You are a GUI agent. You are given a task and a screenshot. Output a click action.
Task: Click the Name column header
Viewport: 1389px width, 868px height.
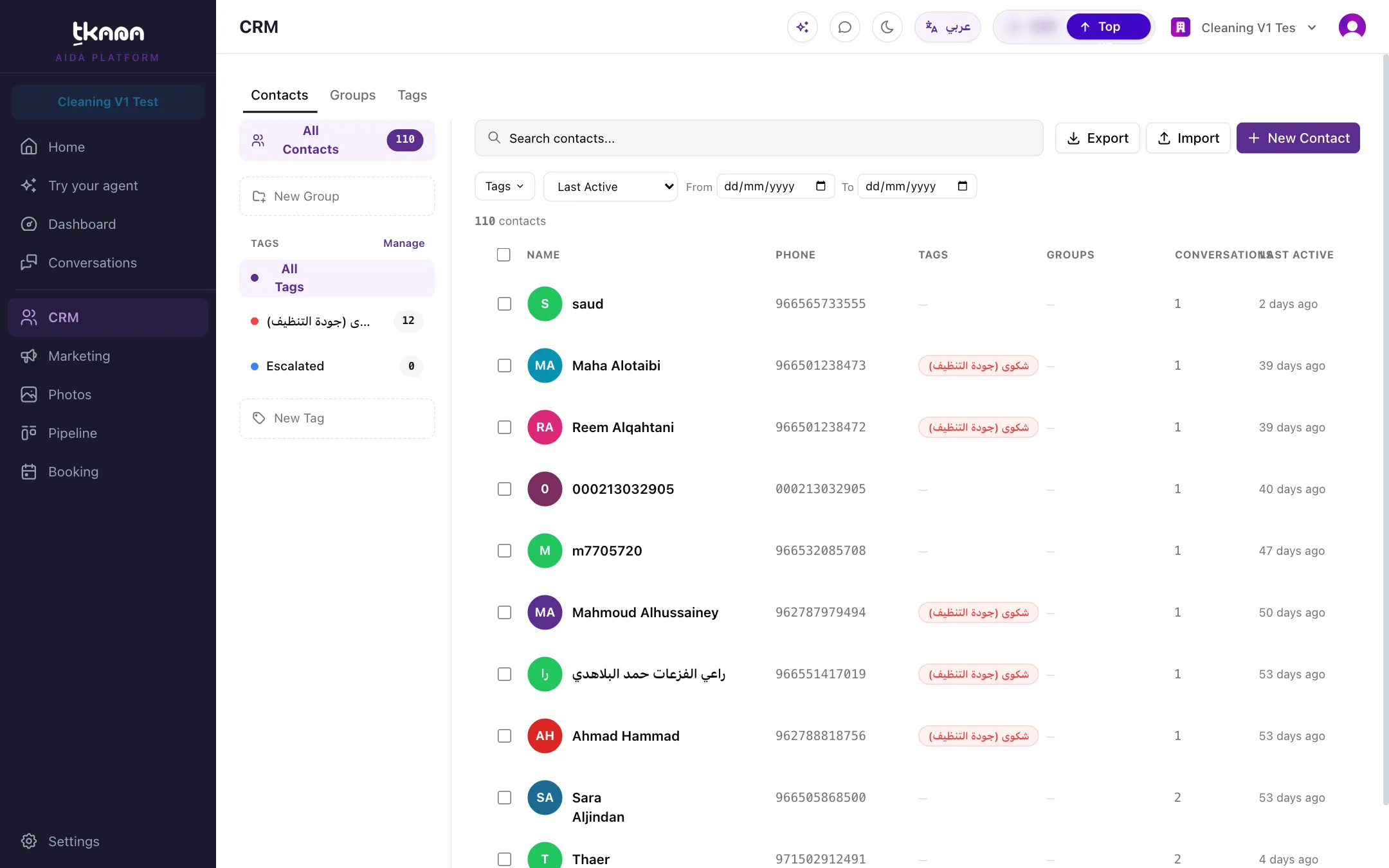pos(543,255)
